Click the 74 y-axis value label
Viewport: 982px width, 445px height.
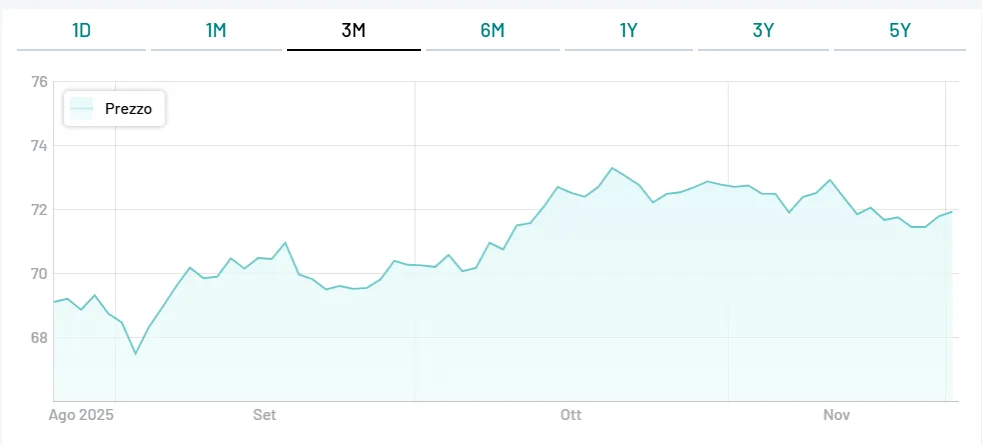point(39,146)
